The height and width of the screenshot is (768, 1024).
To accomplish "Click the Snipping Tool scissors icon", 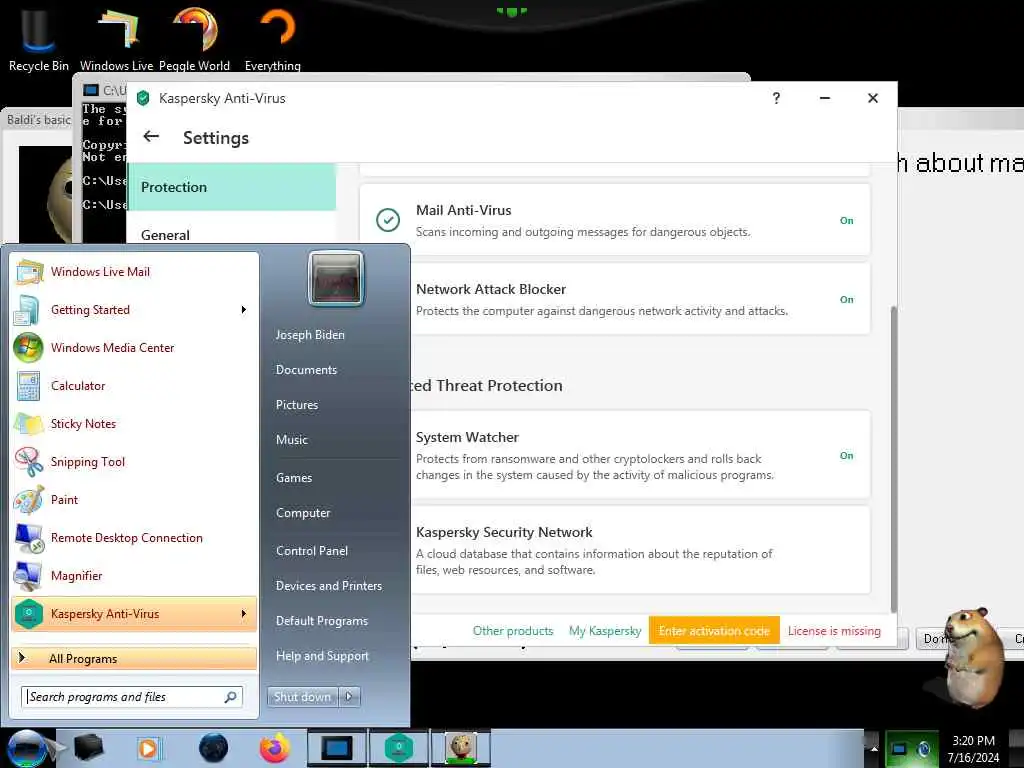I will point(29,462).
